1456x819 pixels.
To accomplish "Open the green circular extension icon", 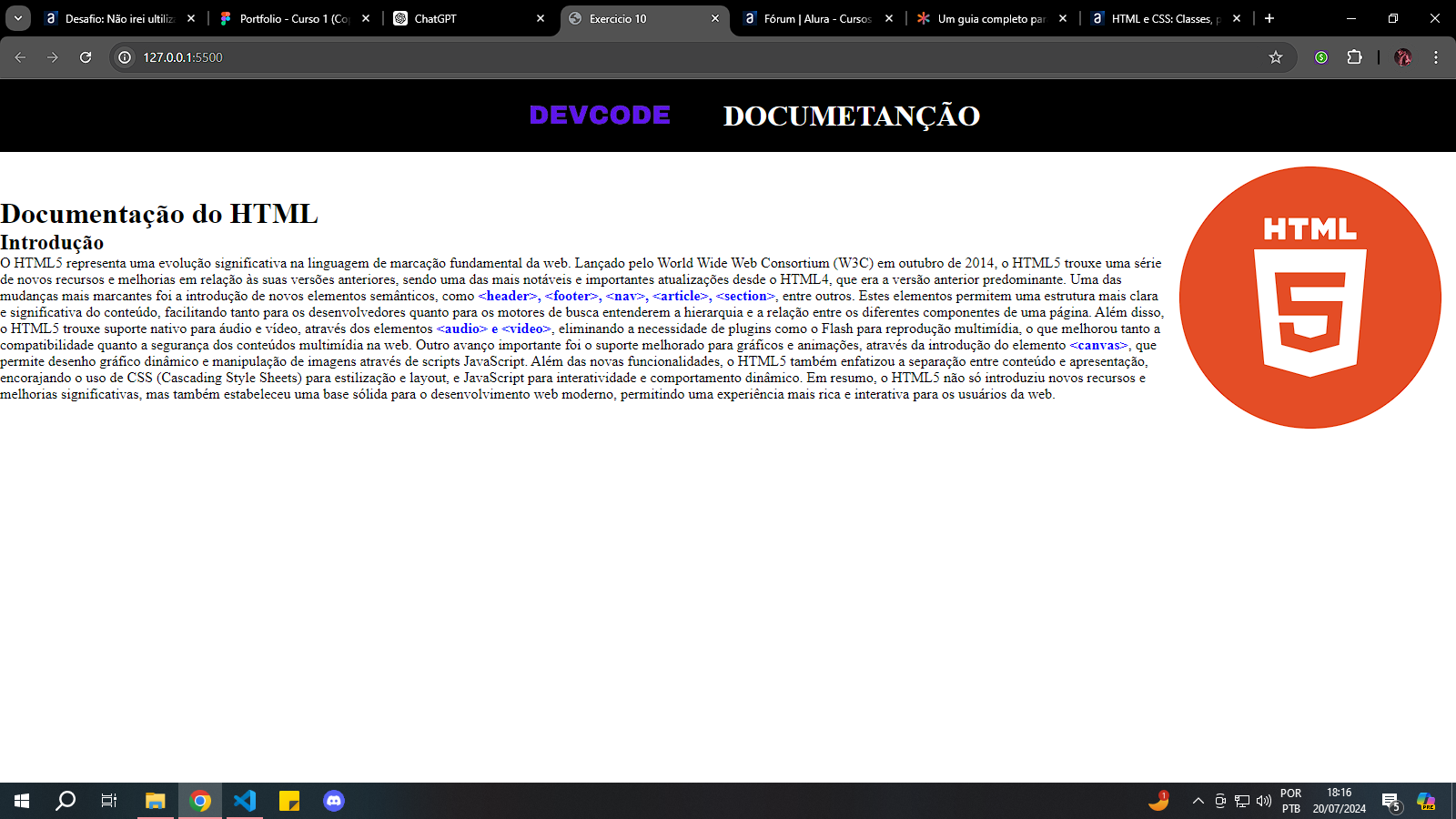I will tap(1321, 57).
